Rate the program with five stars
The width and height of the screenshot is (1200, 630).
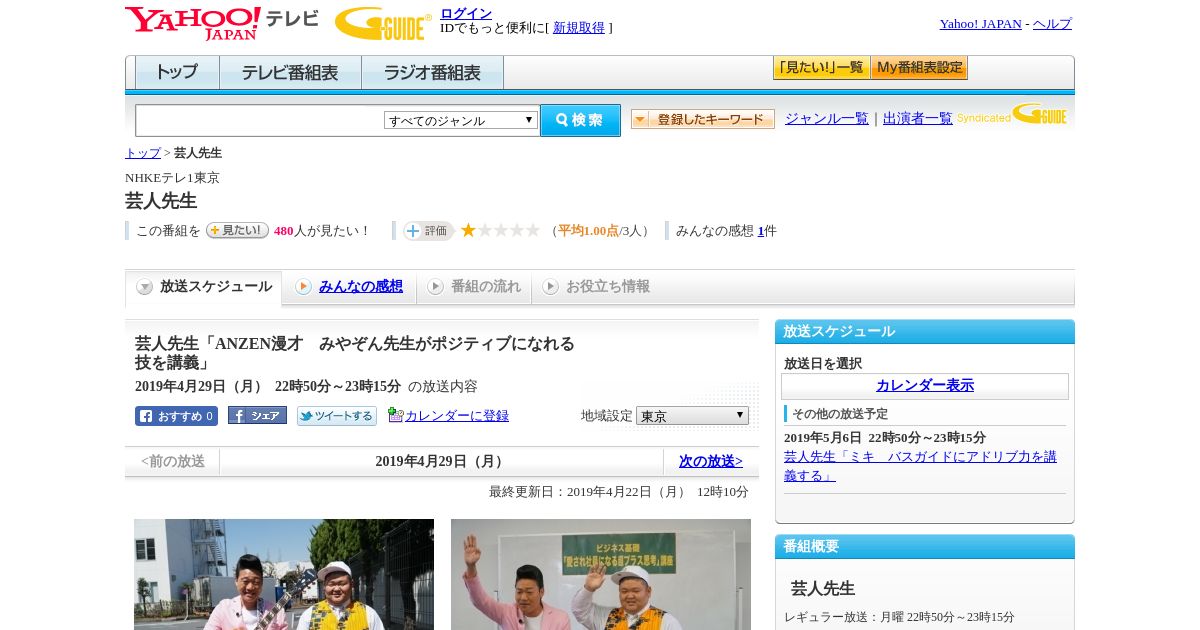532,230
